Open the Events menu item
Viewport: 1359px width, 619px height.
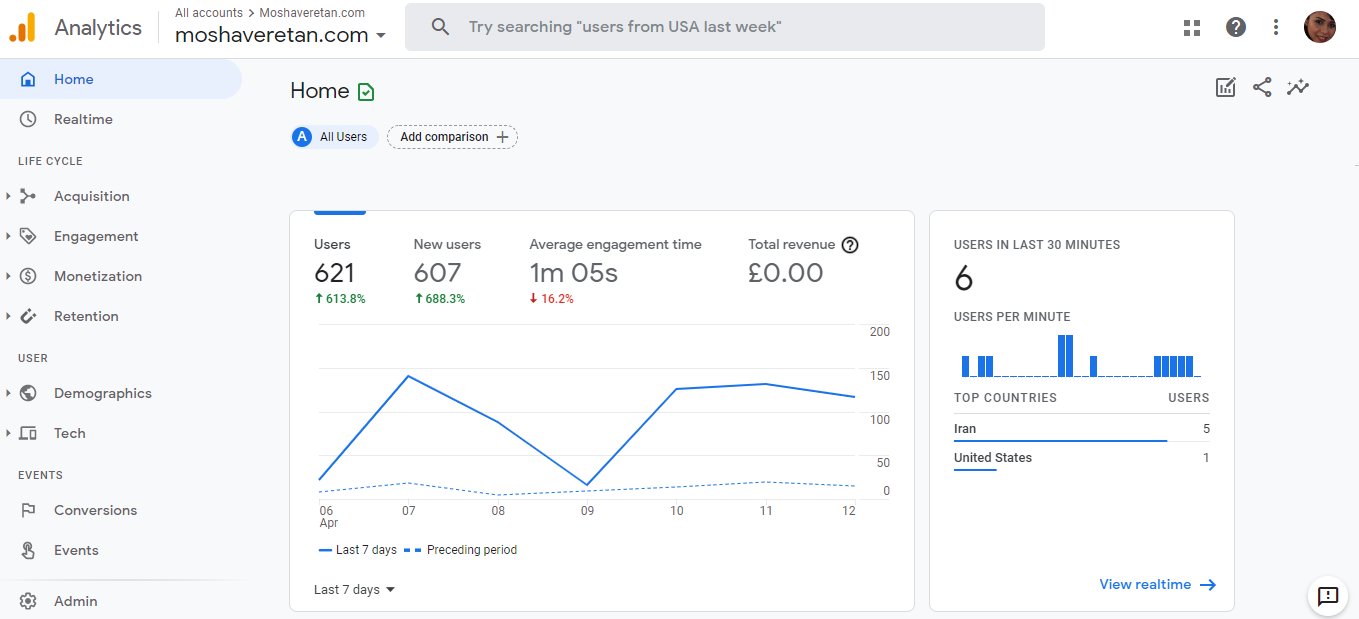coord(121,550)
